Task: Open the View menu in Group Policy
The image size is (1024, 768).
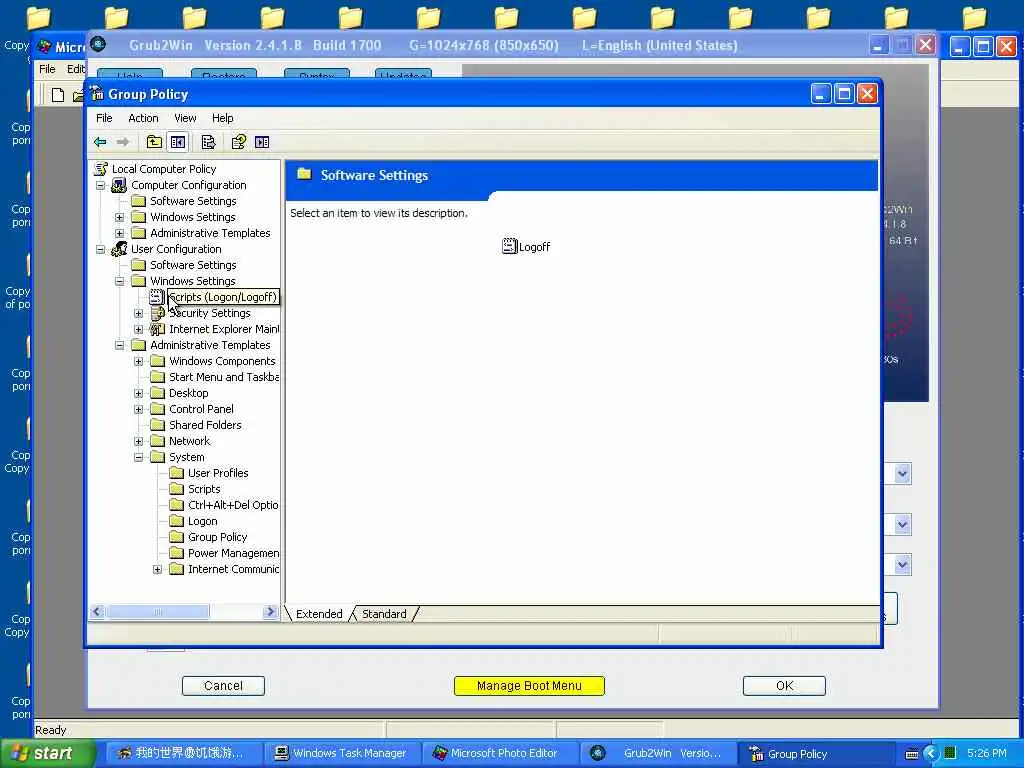Action: click(185, 118)
